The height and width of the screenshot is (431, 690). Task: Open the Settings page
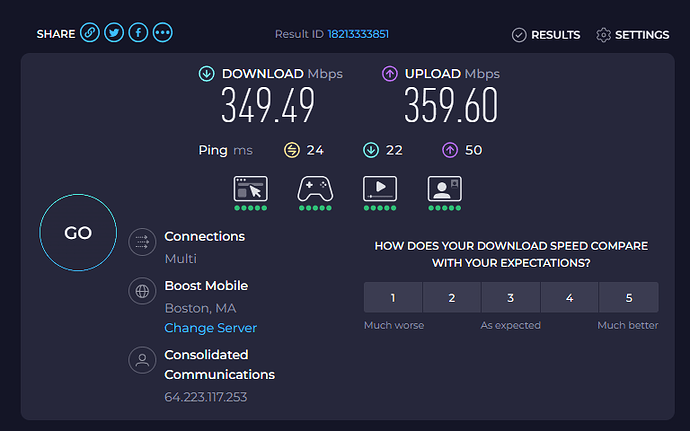[x=632, y=35]
